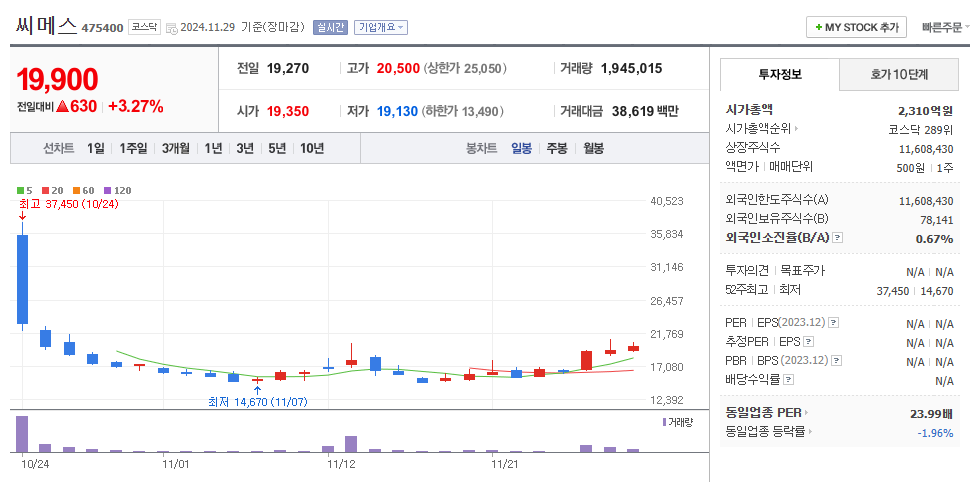Viewport: 978px width, 482px height.
Task: Click the 코스닥 market badge
Action: pos(145,27)
